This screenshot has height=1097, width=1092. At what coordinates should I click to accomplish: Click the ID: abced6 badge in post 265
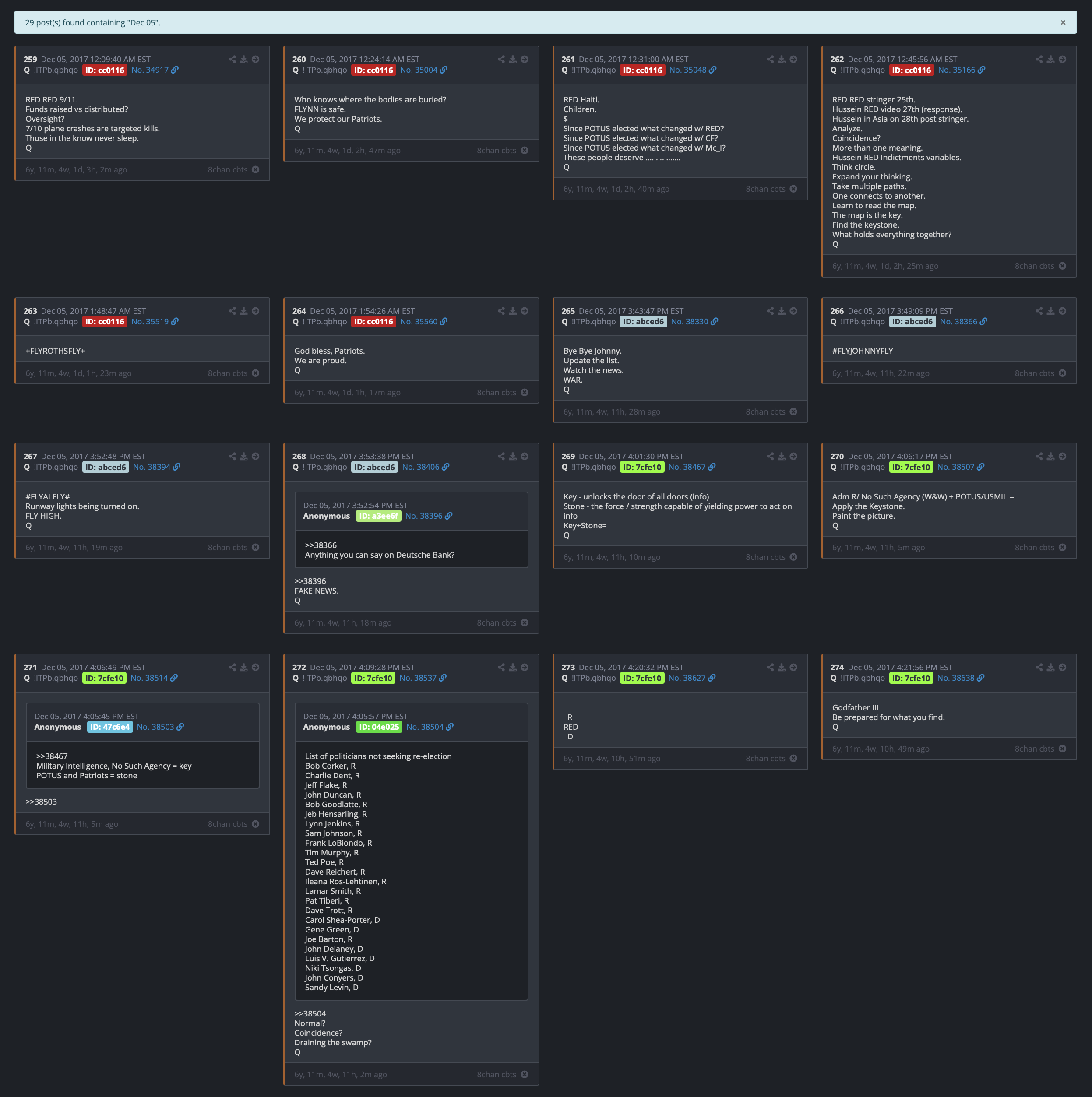coord(643,321)
